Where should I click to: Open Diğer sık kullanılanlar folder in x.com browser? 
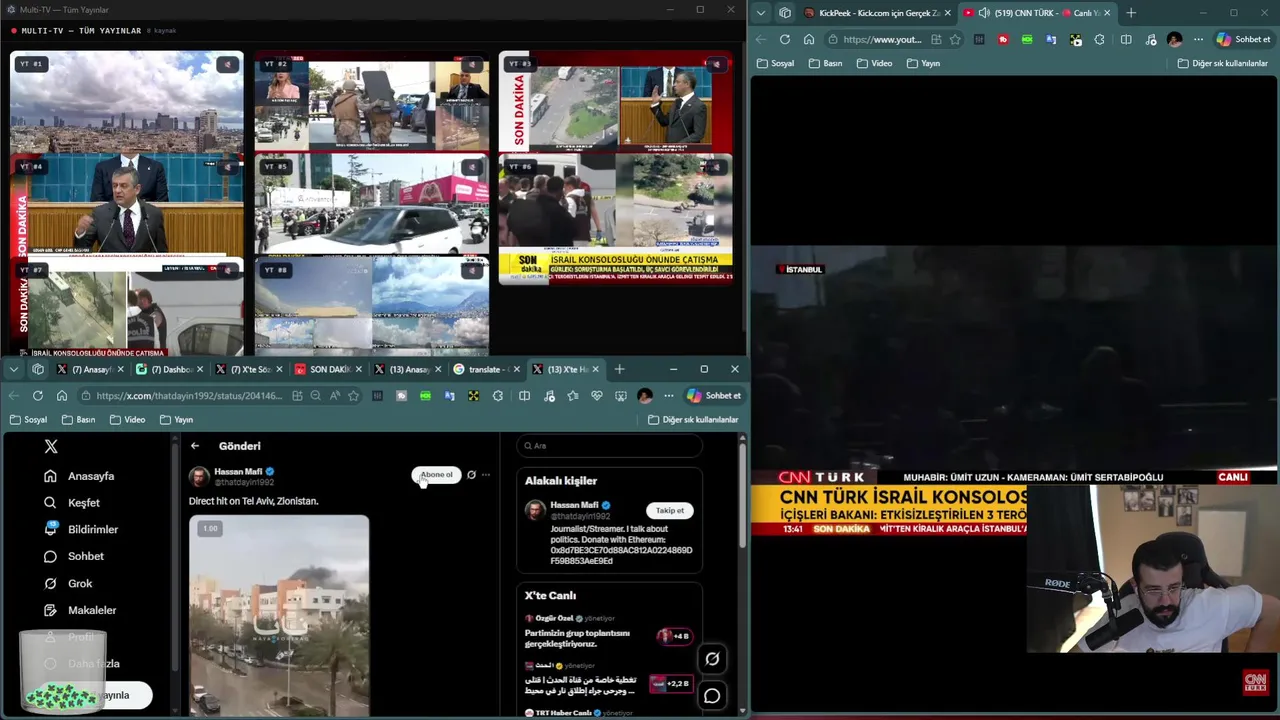click(693, 420)
